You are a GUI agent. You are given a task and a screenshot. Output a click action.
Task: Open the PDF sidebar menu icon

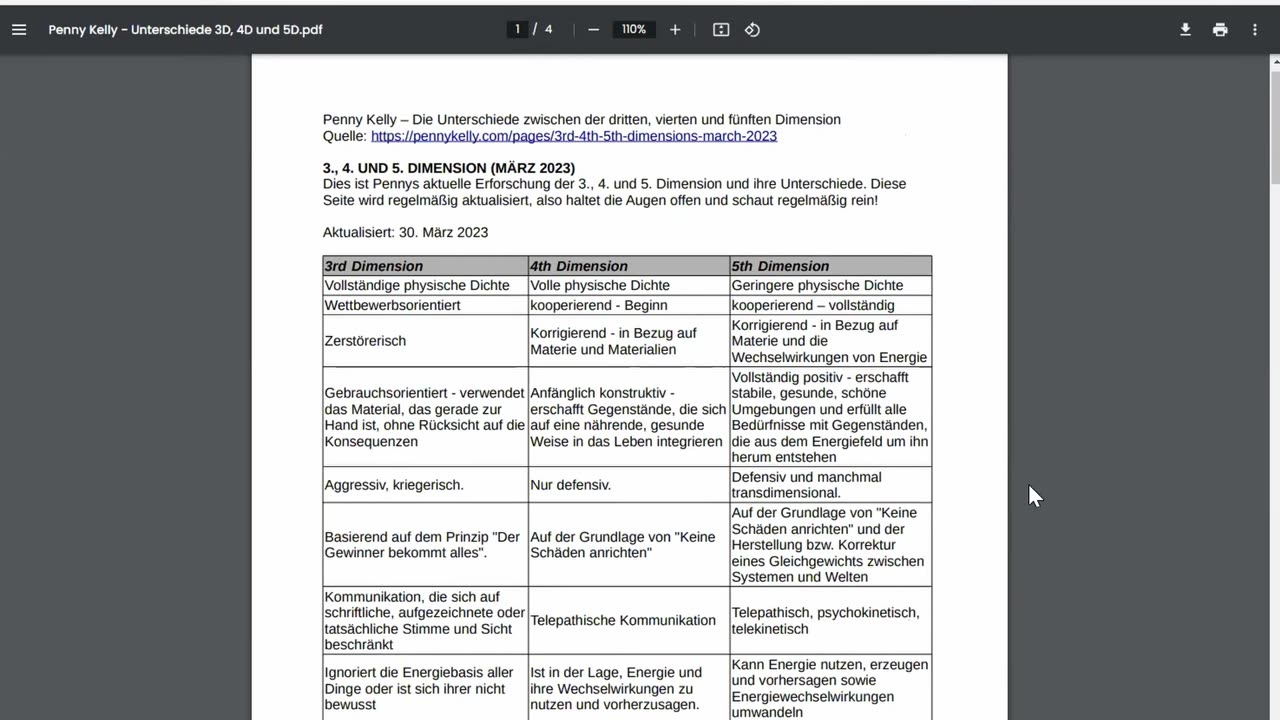pos(19,30)
